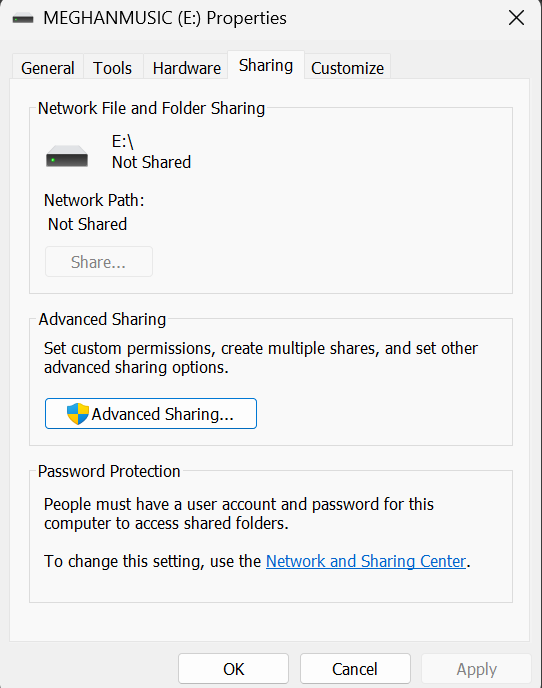
Task: Click the E:\ drive icon under Network Sharing
Action: click(x=67, y=156)
